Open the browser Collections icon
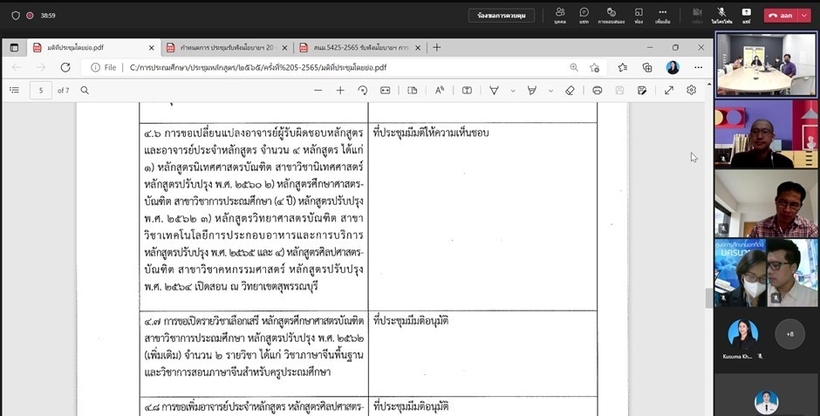This screenshot has width=820, height=416. click(x=647, y=68)
